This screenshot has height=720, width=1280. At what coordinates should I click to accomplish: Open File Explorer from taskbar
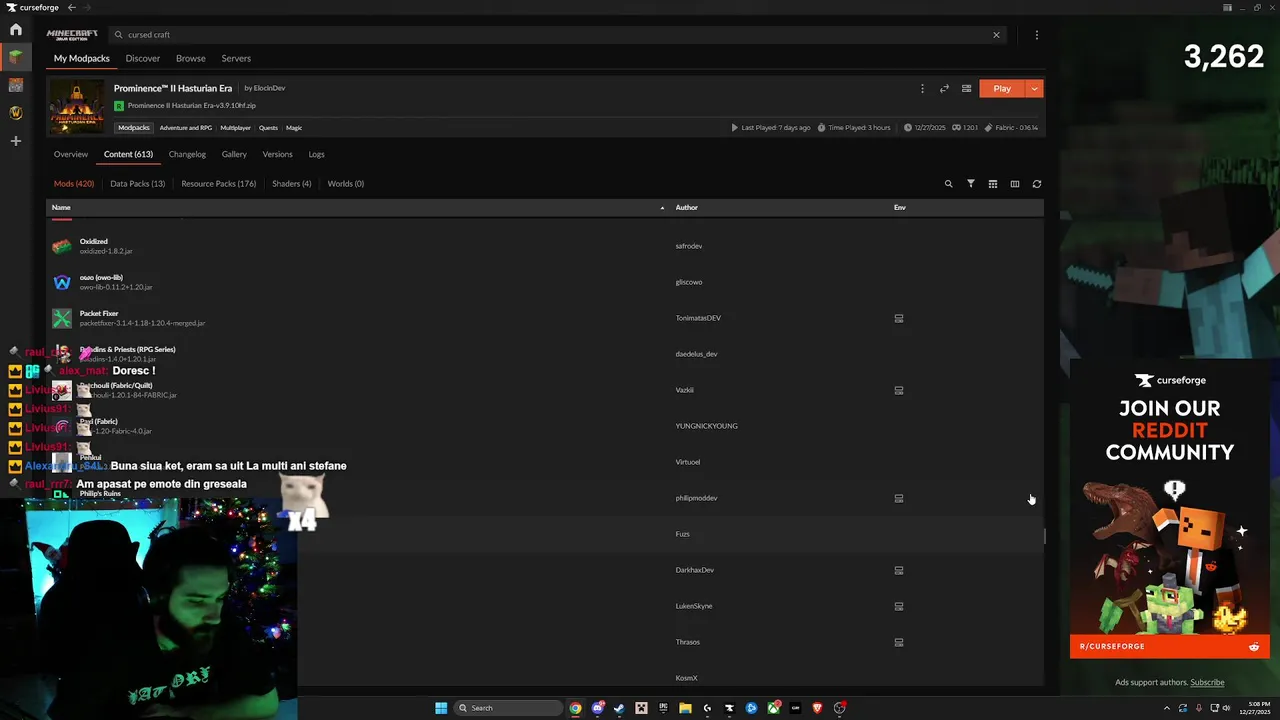tap(685, 708)
